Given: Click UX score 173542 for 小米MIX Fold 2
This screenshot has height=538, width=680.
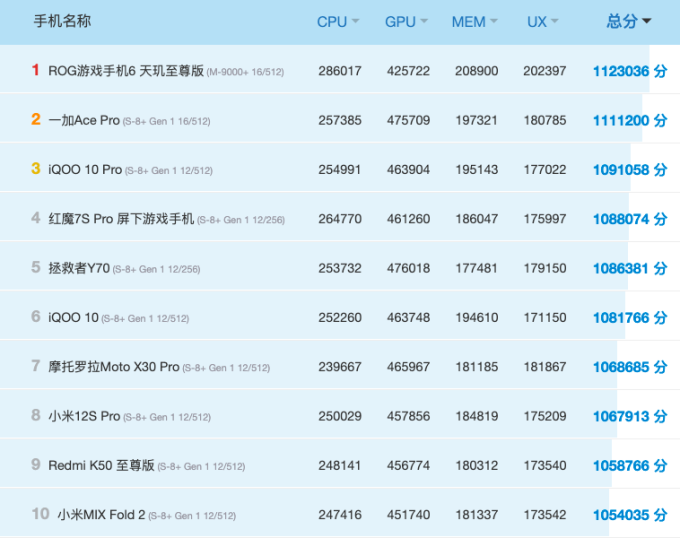Looking at the screenshot, I should point(544,515).
